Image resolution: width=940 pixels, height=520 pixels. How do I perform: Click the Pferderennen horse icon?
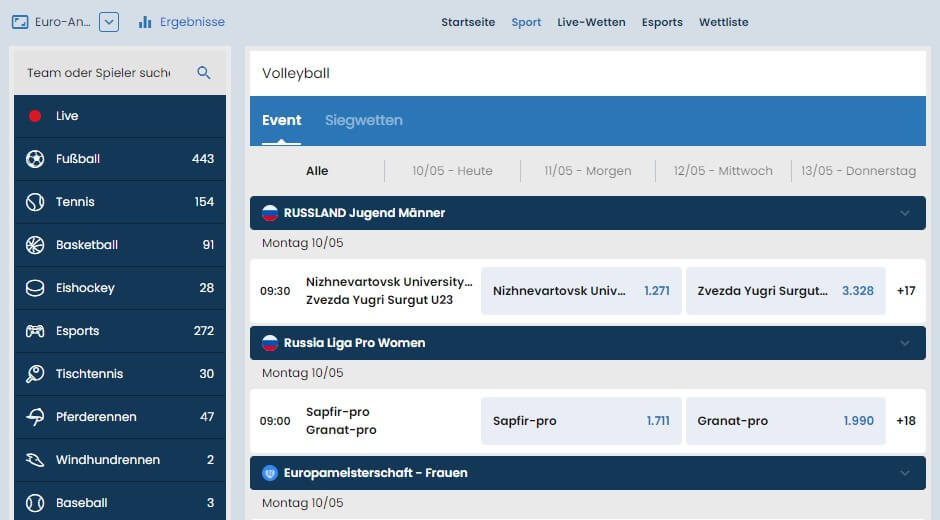click(x=35, y=417)
